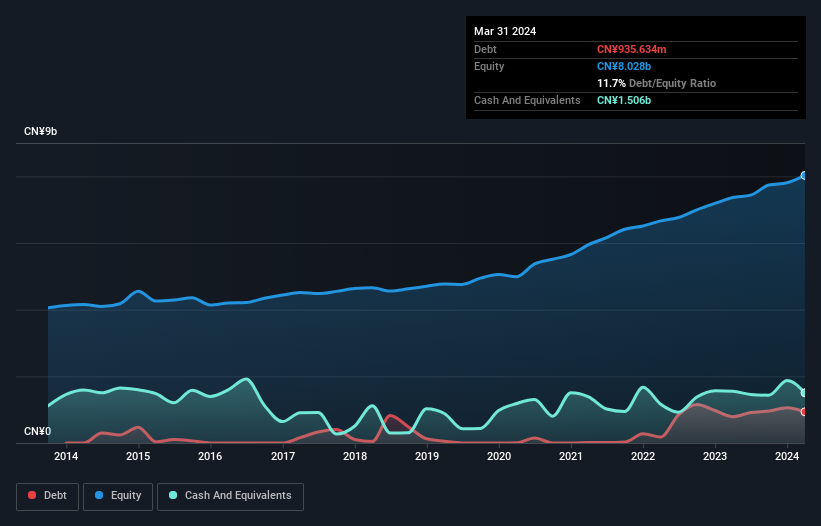Toggle the Equity legend button
This screenshot has height=526, width=821.
tap(118, 496)
